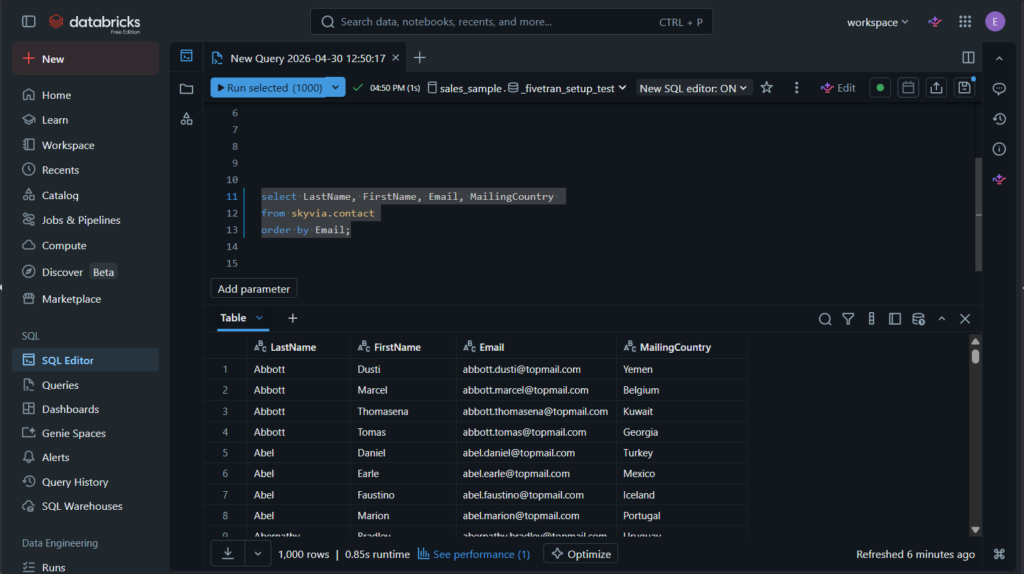Collapse the left sidebar panel icon
Screen dimensions: 1024x574
tap(29, 22)
